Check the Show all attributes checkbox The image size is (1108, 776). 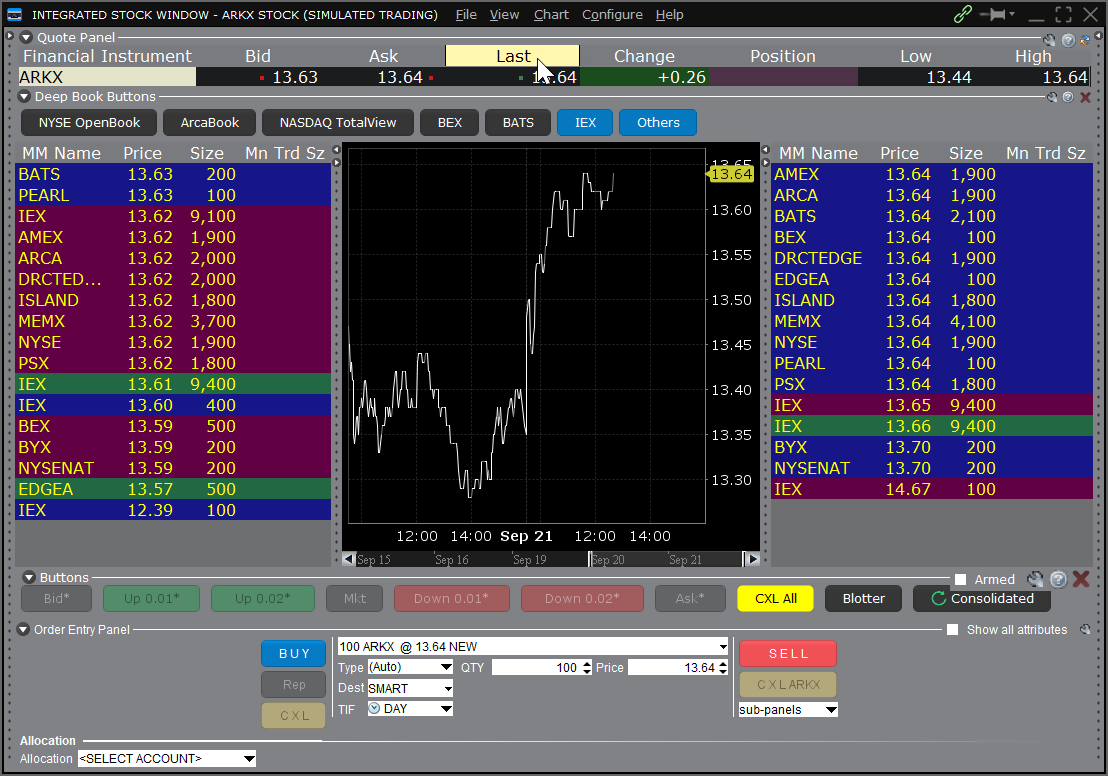952,629
